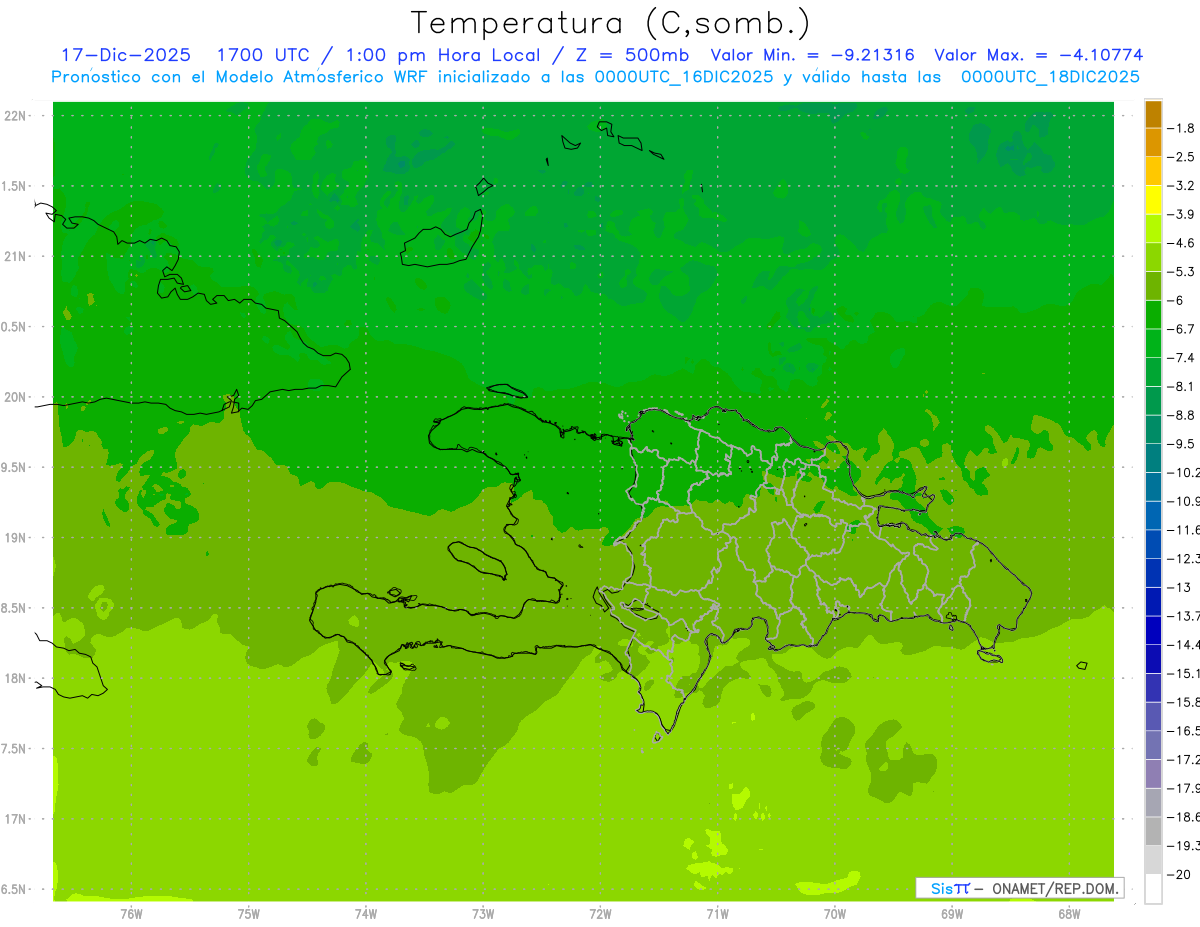
Task: Click the '-7.4' colorbar label
Action: (x=1183, y=358)
